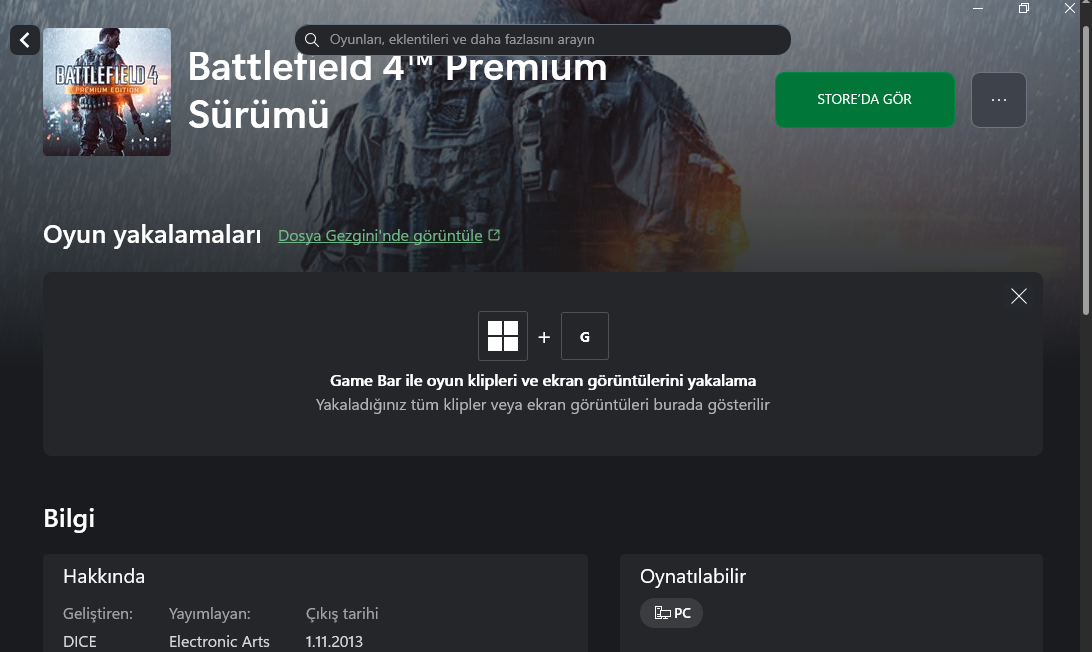Open STORE'DA GÖR button
The width and height of the screenshot is (1092, 652).
pyautogui.click(x=864, y=100)
